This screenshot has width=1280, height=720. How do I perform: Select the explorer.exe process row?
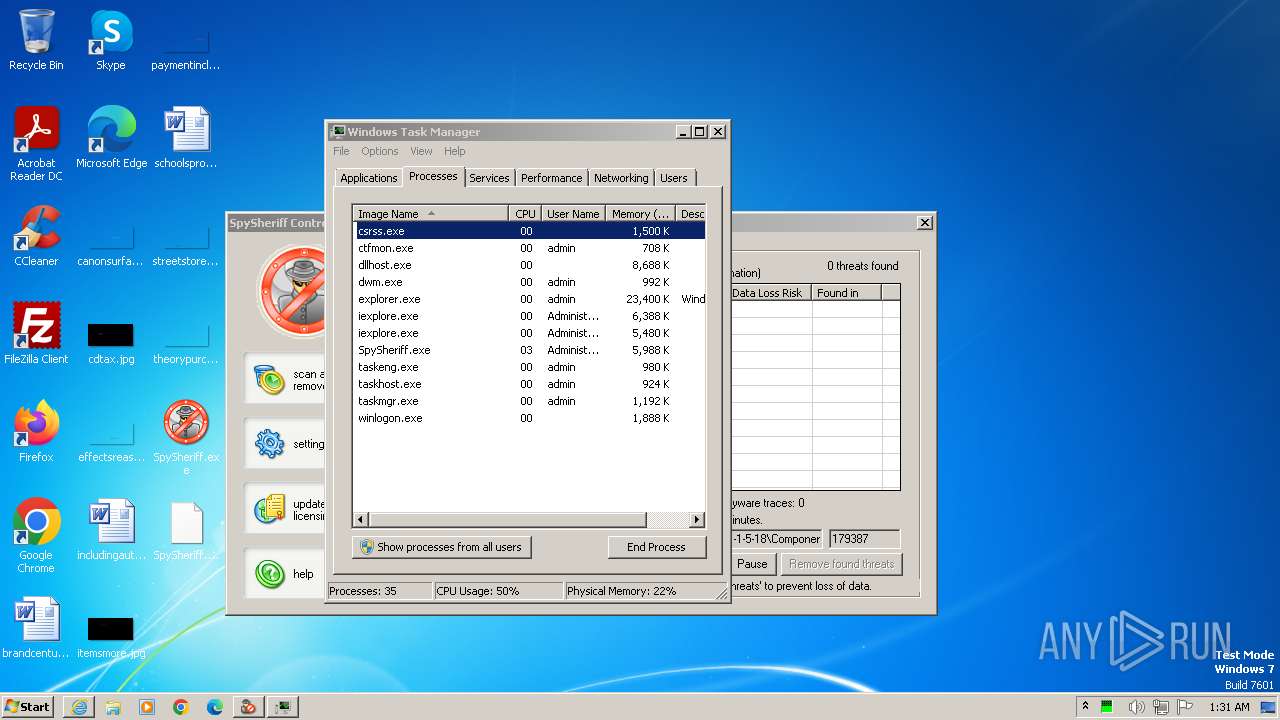[530, 299]
